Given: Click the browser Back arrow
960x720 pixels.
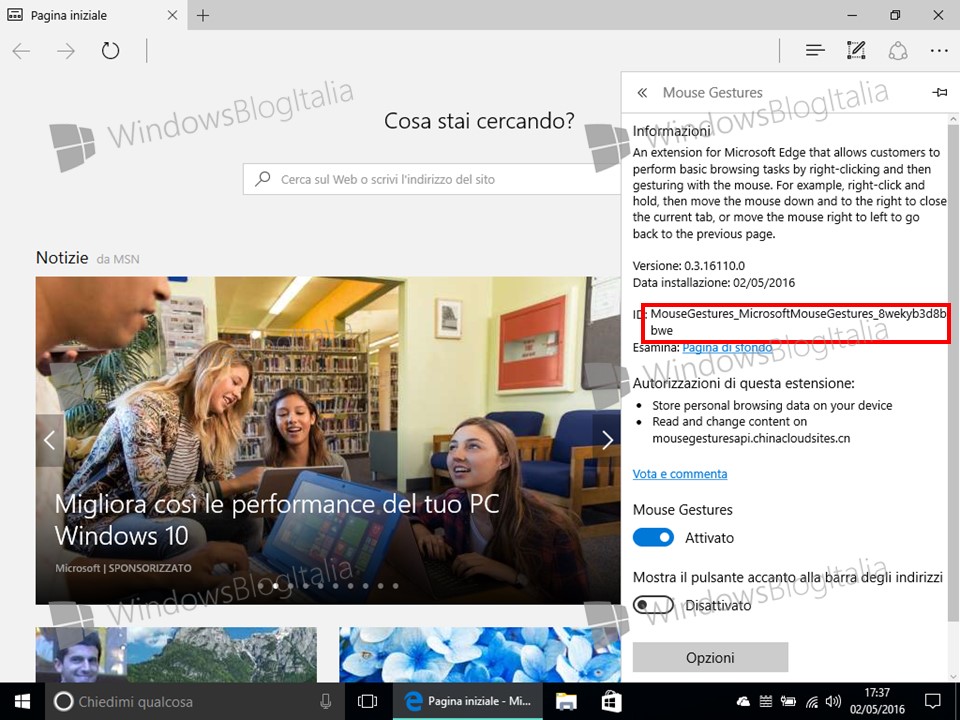Looking at the screenshot, I should pos(21,51).
